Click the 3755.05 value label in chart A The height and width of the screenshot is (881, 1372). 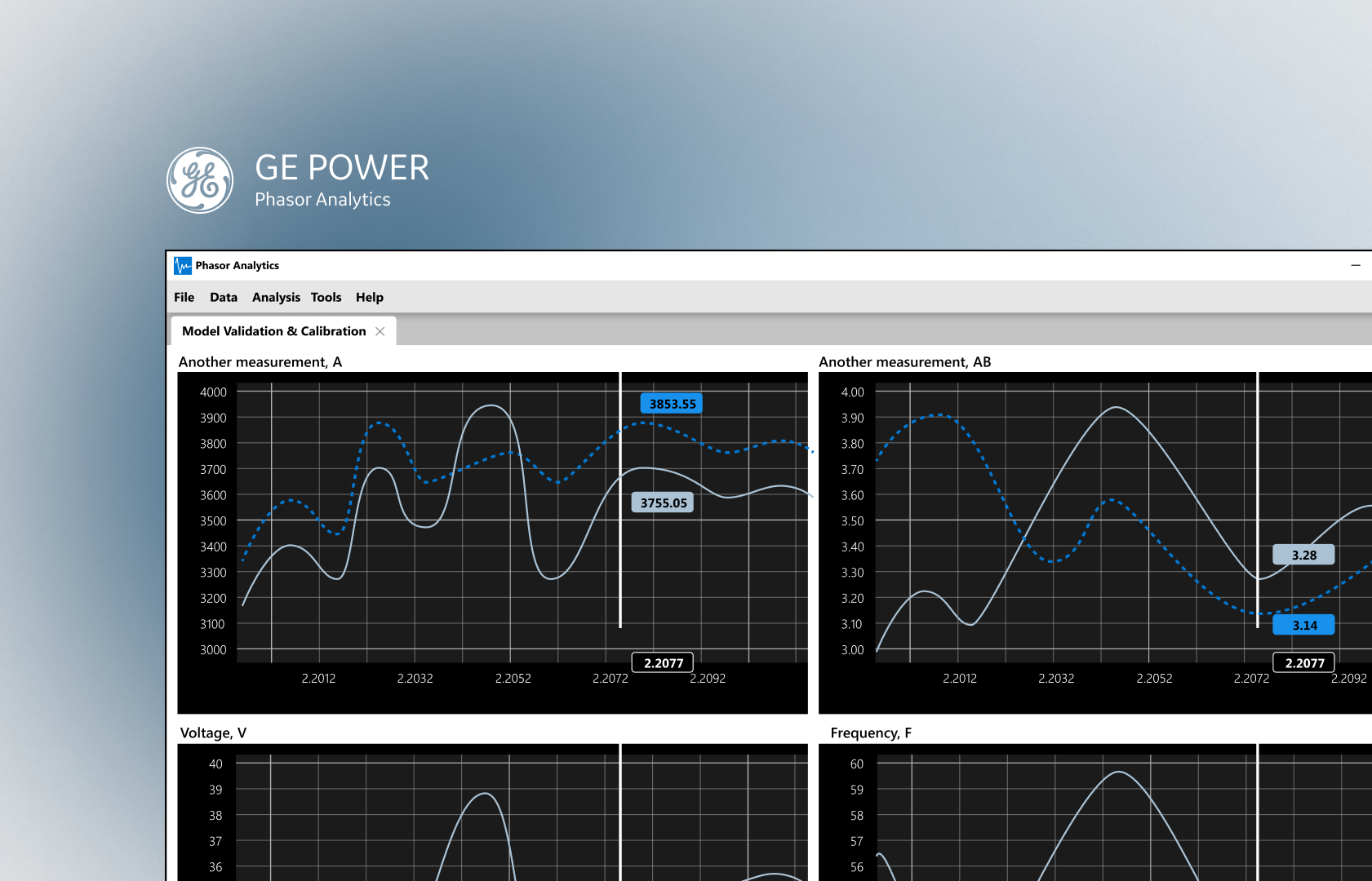click(x=663, y=502)
